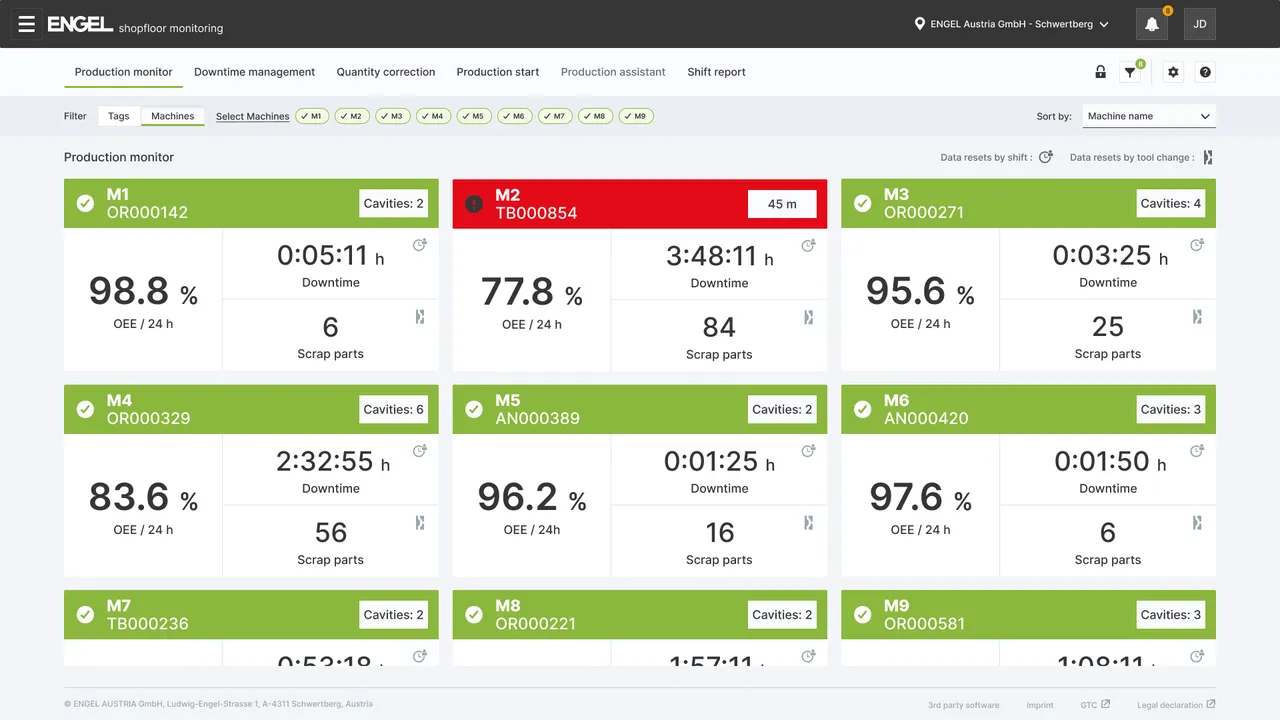Open the help question mark icon
This screenshot has height=720, width=1280.
click(1205, 72)
